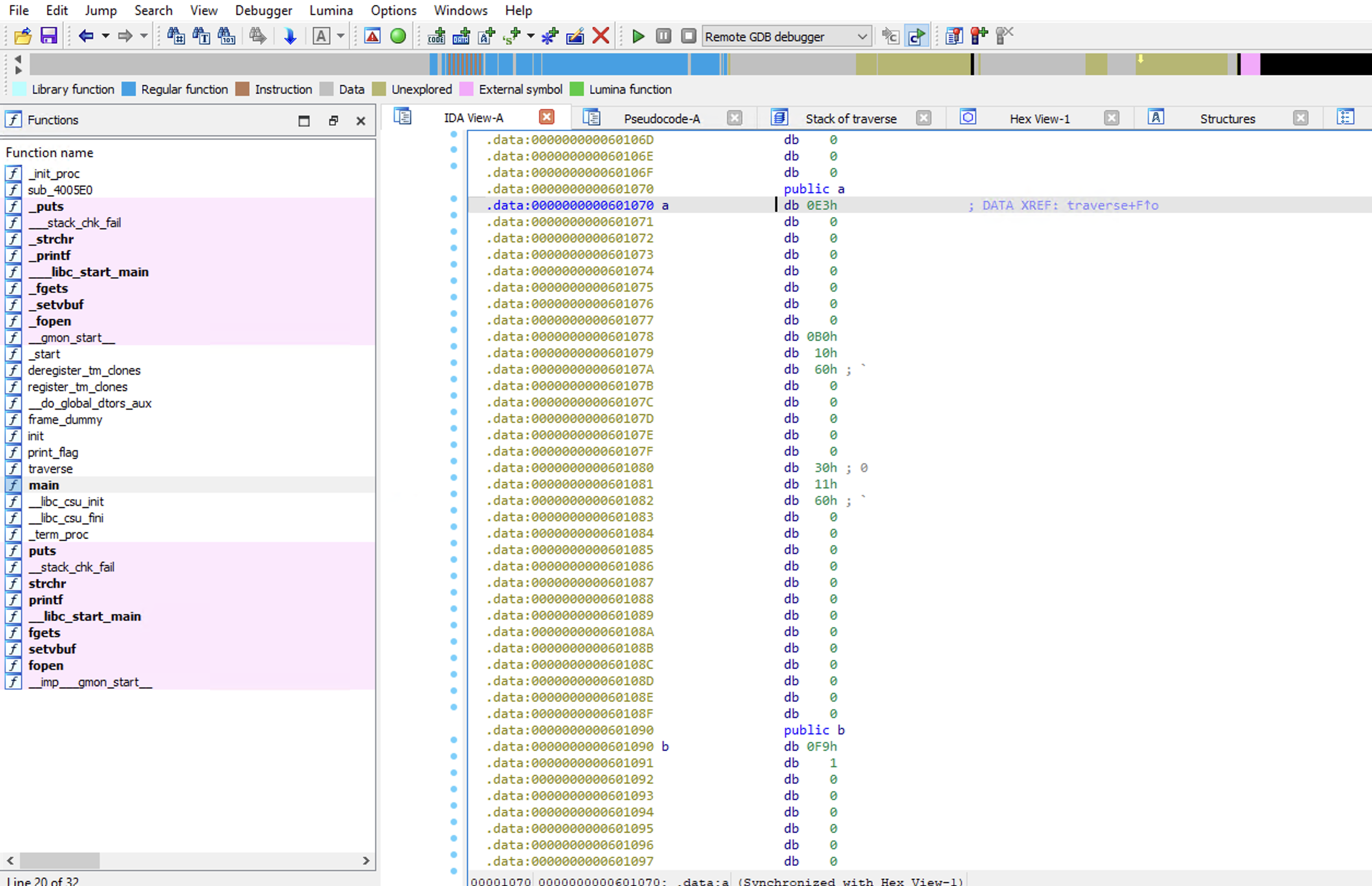The image size is (1372, 886).
Task: Open the Jump menu
Action: point(101,10)
